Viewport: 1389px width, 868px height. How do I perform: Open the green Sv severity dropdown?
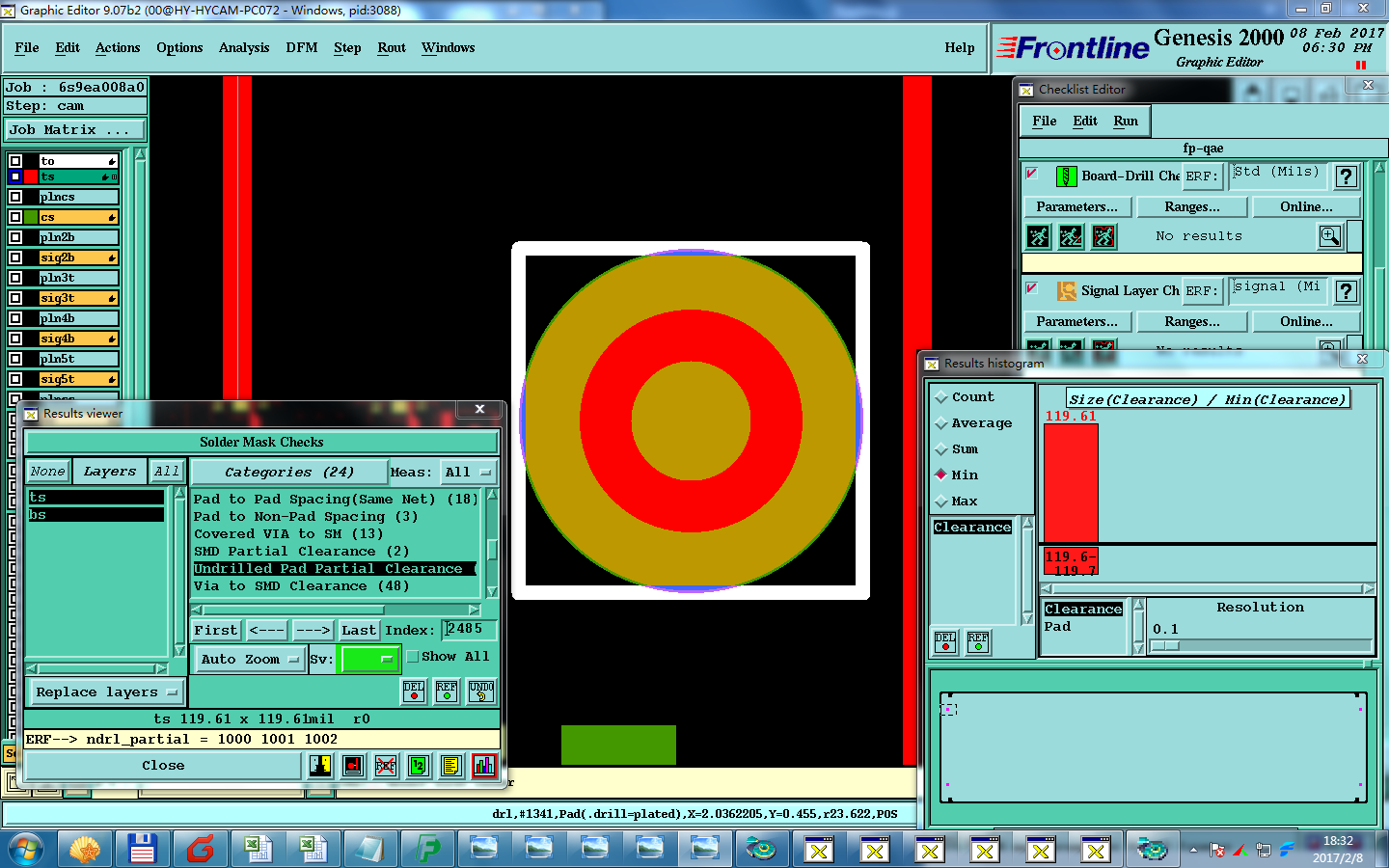[x=368, y=660]
